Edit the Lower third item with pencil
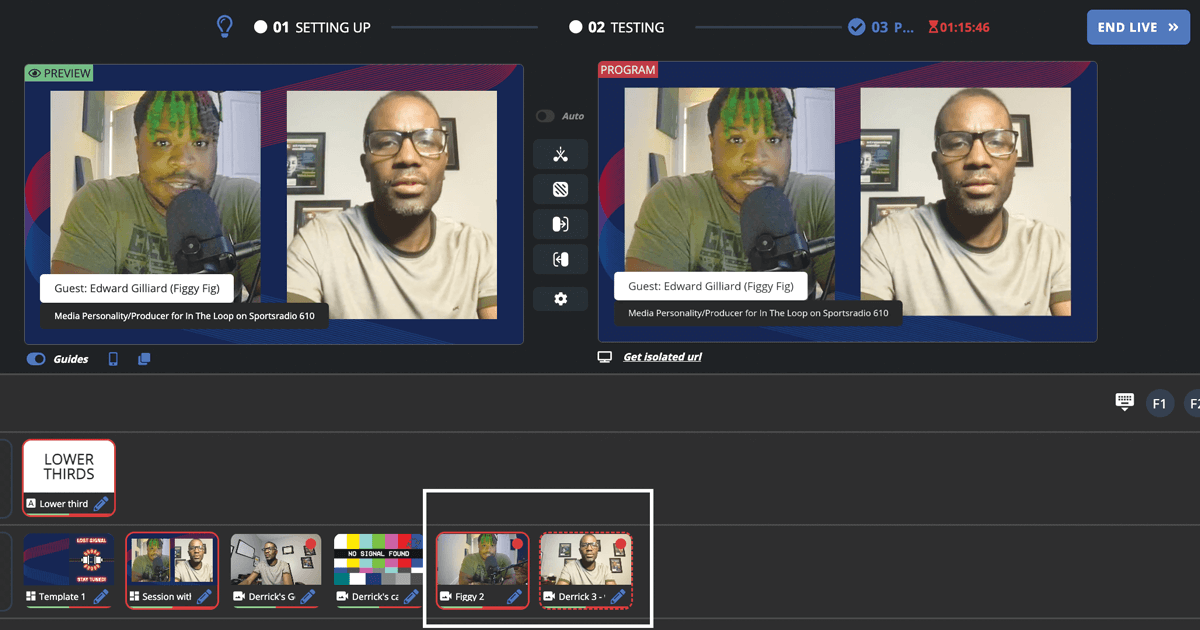This screenshot has height=630, width=1200. (101, 504)
